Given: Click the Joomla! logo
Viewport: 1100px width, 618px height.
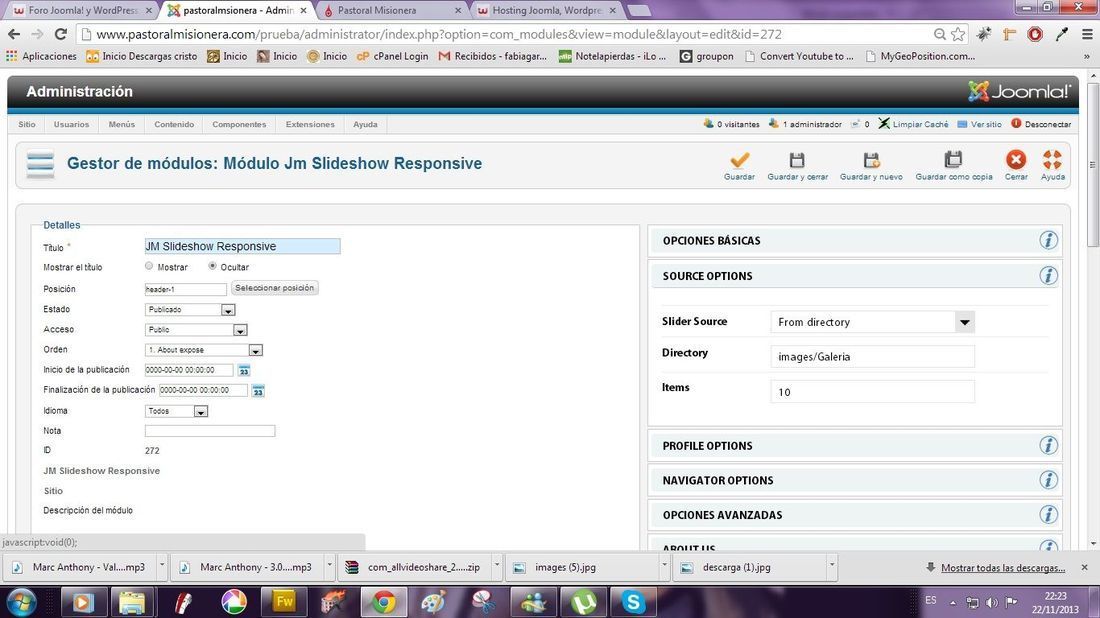Looking at the screenshot, I should [1019, 91].
